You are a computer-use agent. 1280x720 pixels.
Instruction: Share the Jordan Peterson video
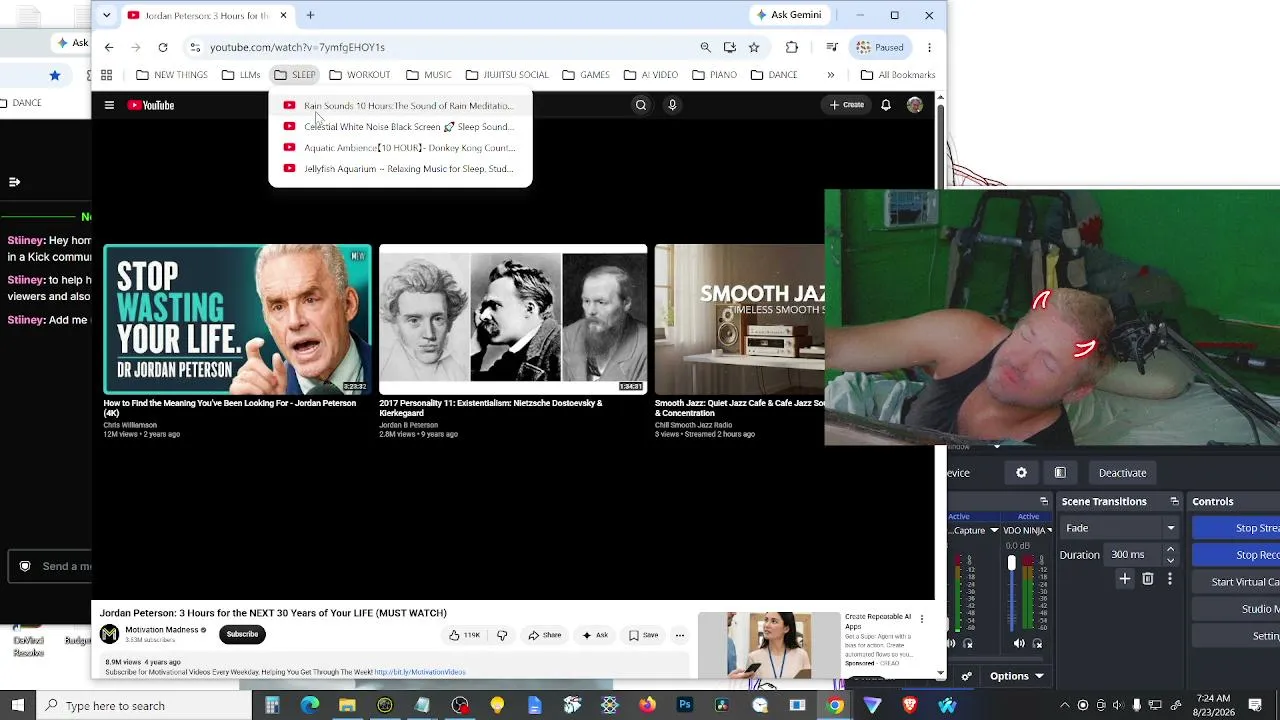tap(544, 635)
